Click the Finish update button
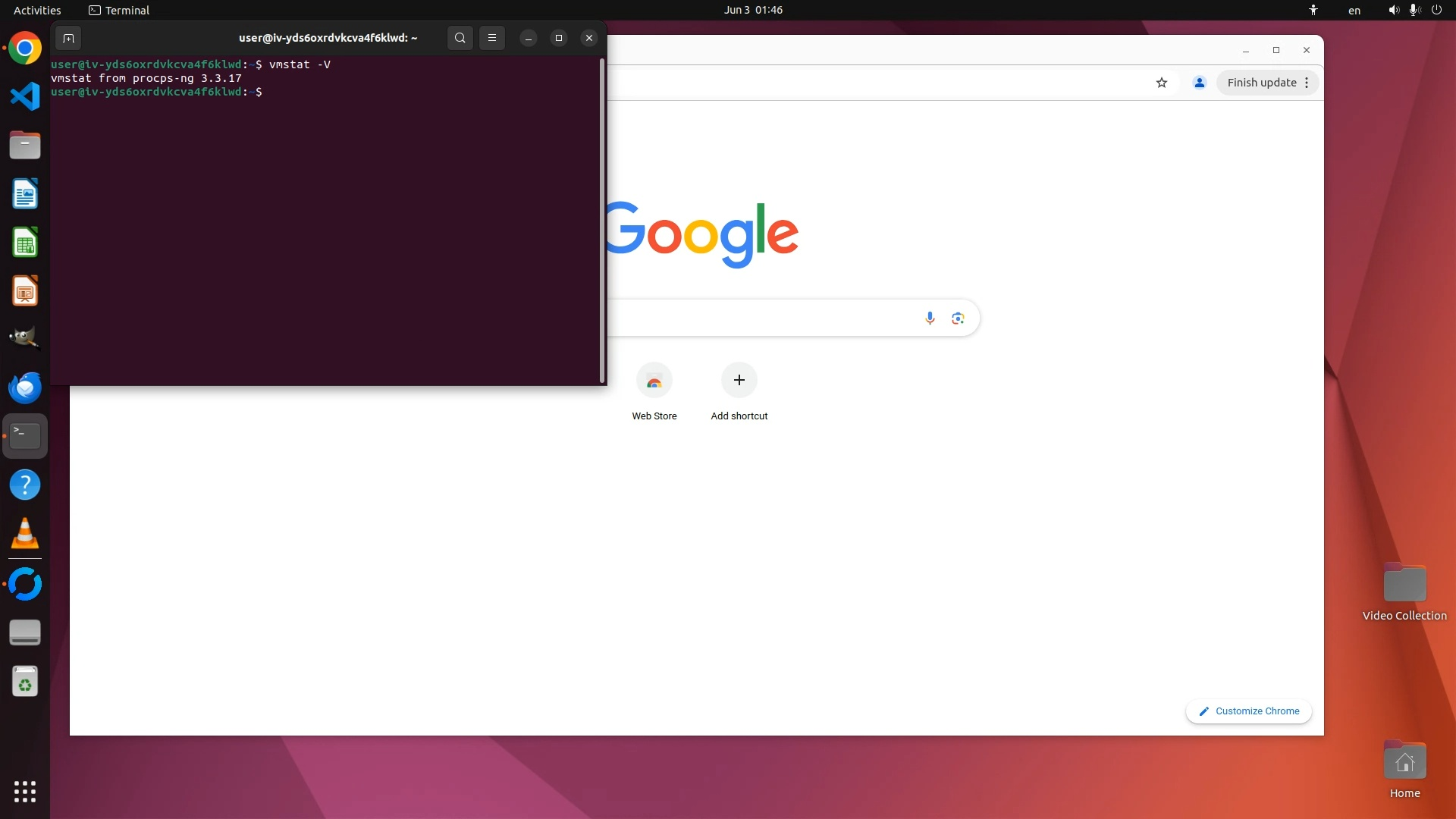The image size is (1456, 819). point(1261,83)
